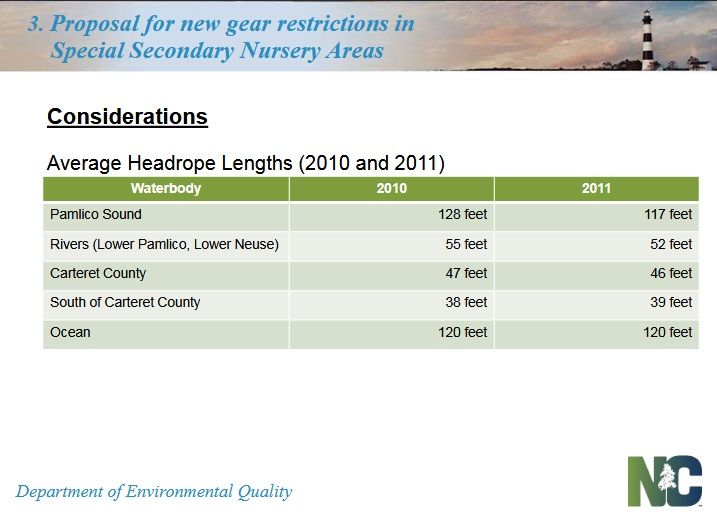Click the 'Considerations' heading

tap(128, 117)
